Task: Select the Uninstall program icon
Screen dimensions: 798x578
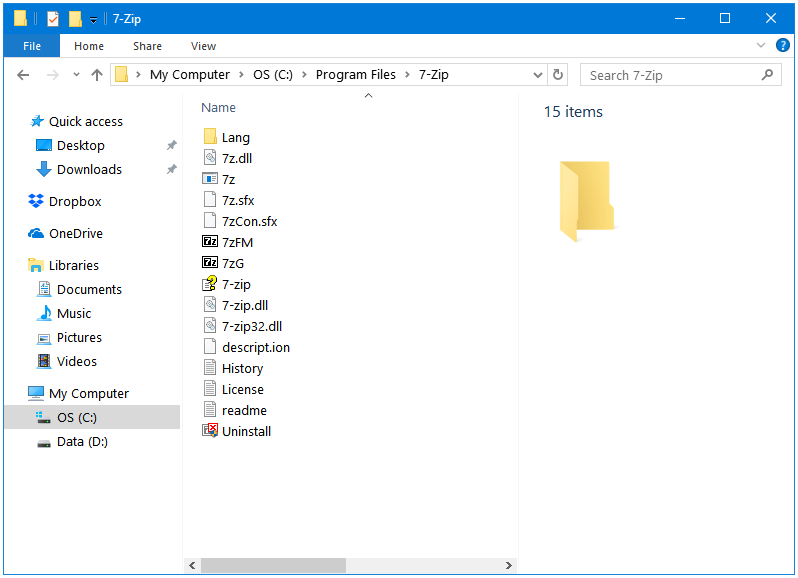Action: point(210,430)
